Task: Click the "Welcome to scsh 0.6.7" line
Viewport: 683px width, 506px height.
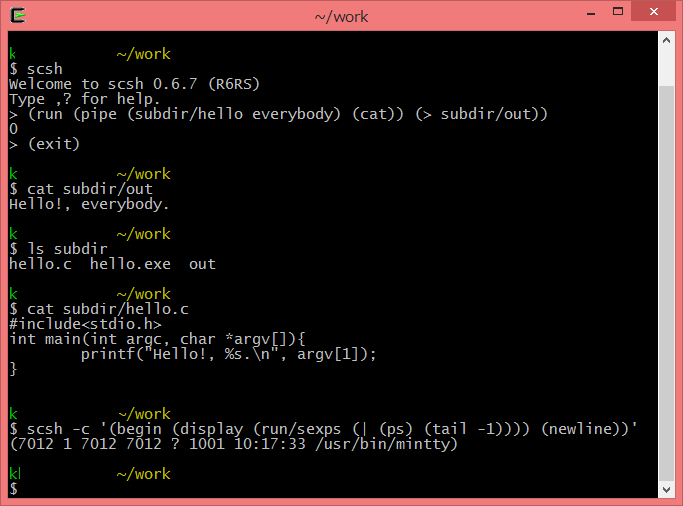Action: tap(134, 84)
